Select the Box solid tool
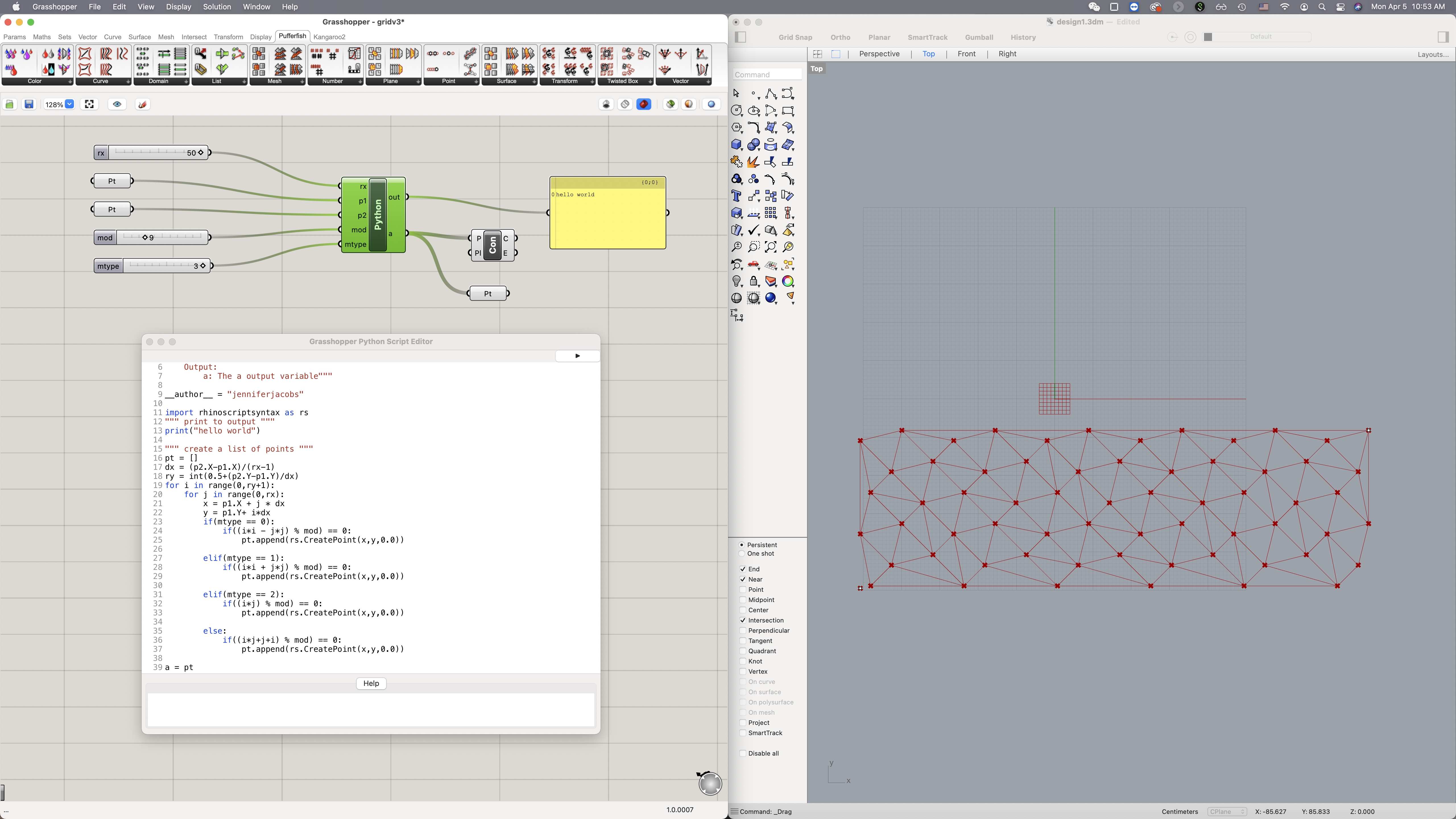The image size is (1456, 819). (736, 145)
